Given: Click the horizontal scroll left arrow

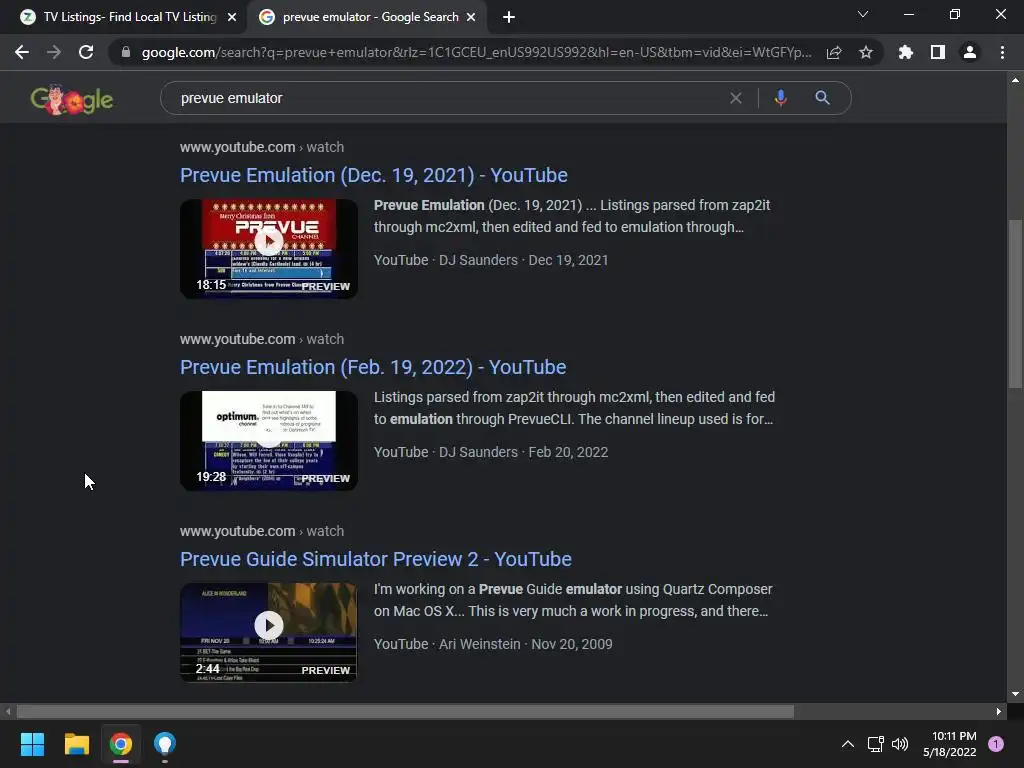Looking at the screenshot, I should point(8,711).
